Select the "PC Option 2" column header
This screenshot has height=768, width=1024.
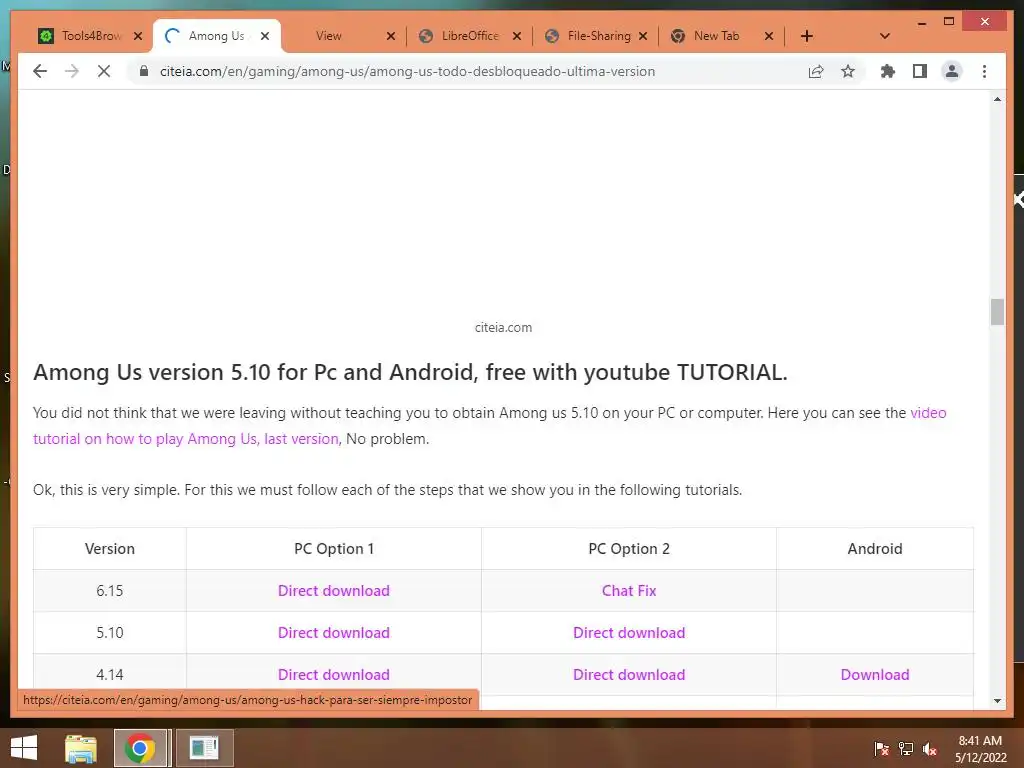[629, 549]
